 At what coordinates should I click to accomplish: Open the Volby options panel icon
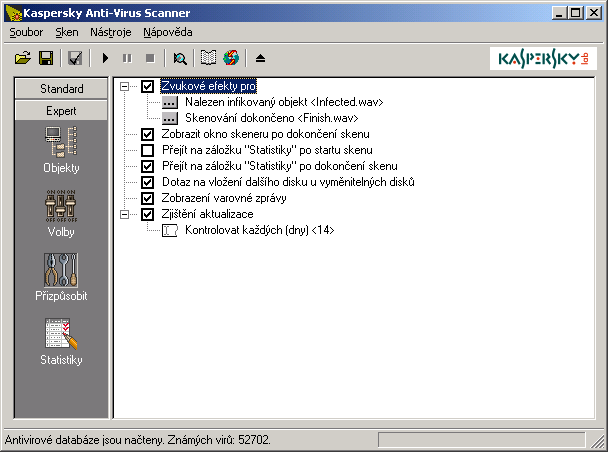(x=61, y=214)
